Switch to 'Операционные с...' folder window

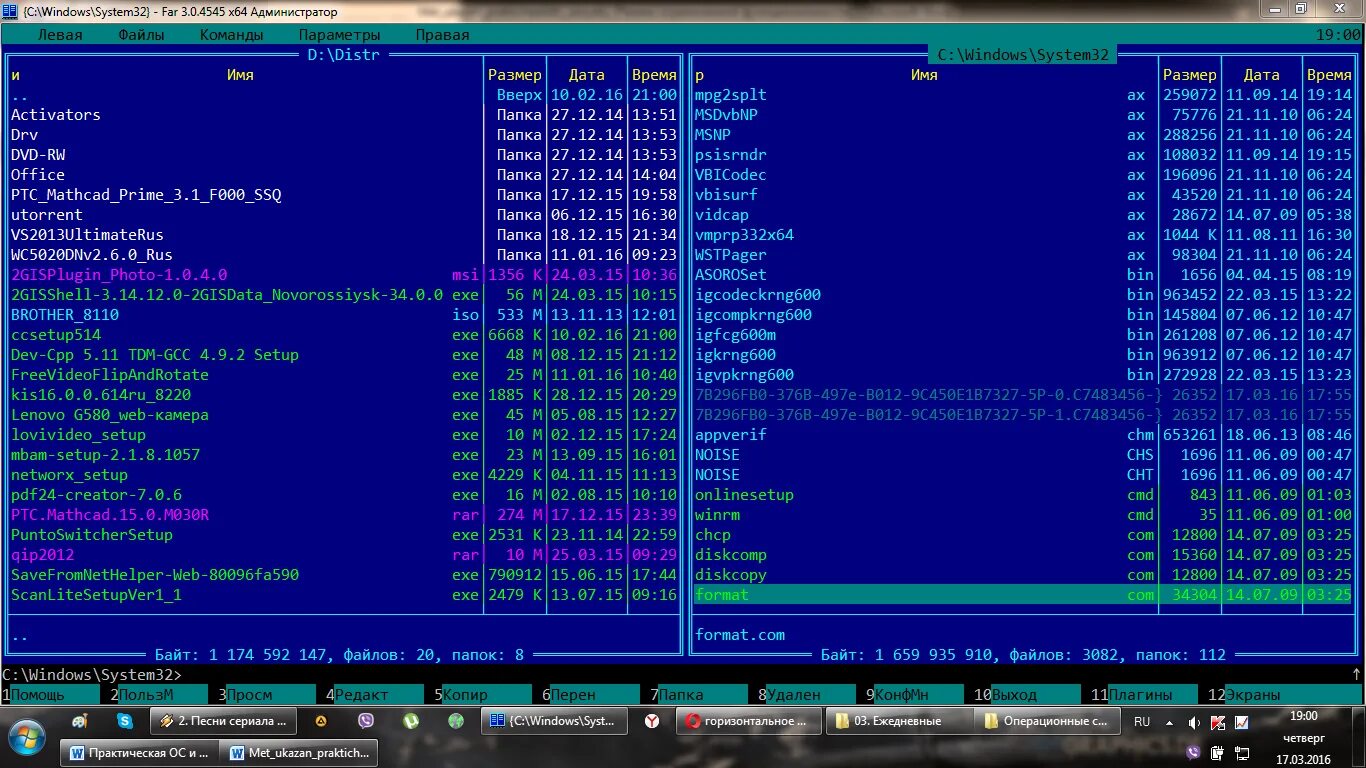[1047, 720]
